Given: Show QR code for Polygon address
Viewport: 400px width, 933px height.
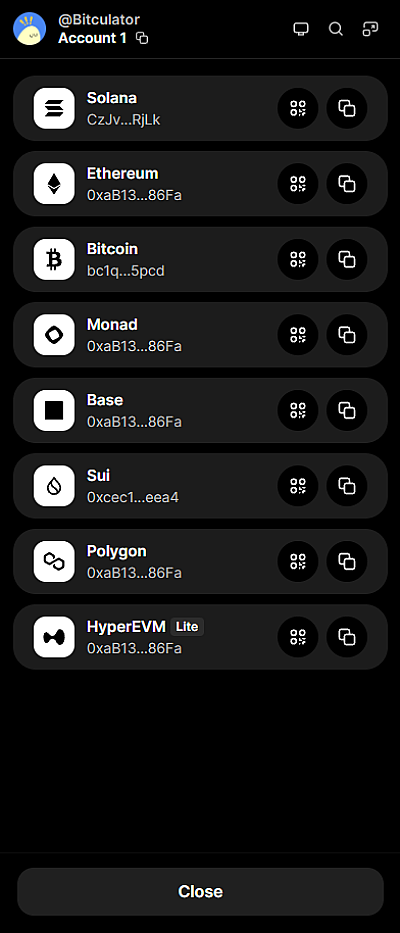Looking at the screenshot, I should click(x=298, y=562).
